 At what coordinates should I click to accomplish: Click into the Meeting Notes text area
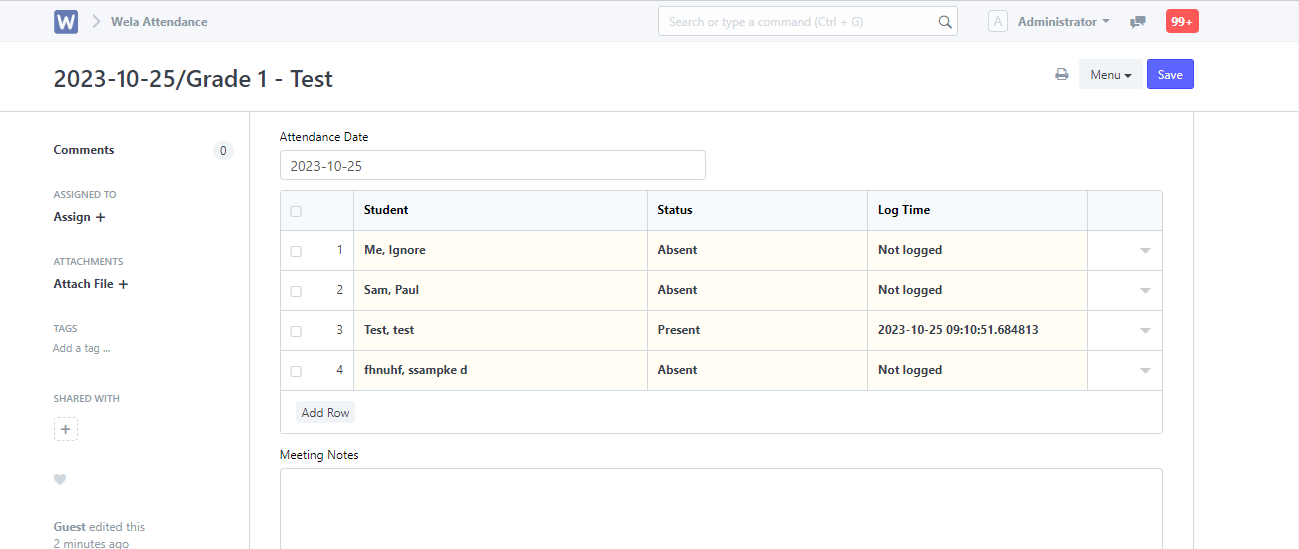721,508
